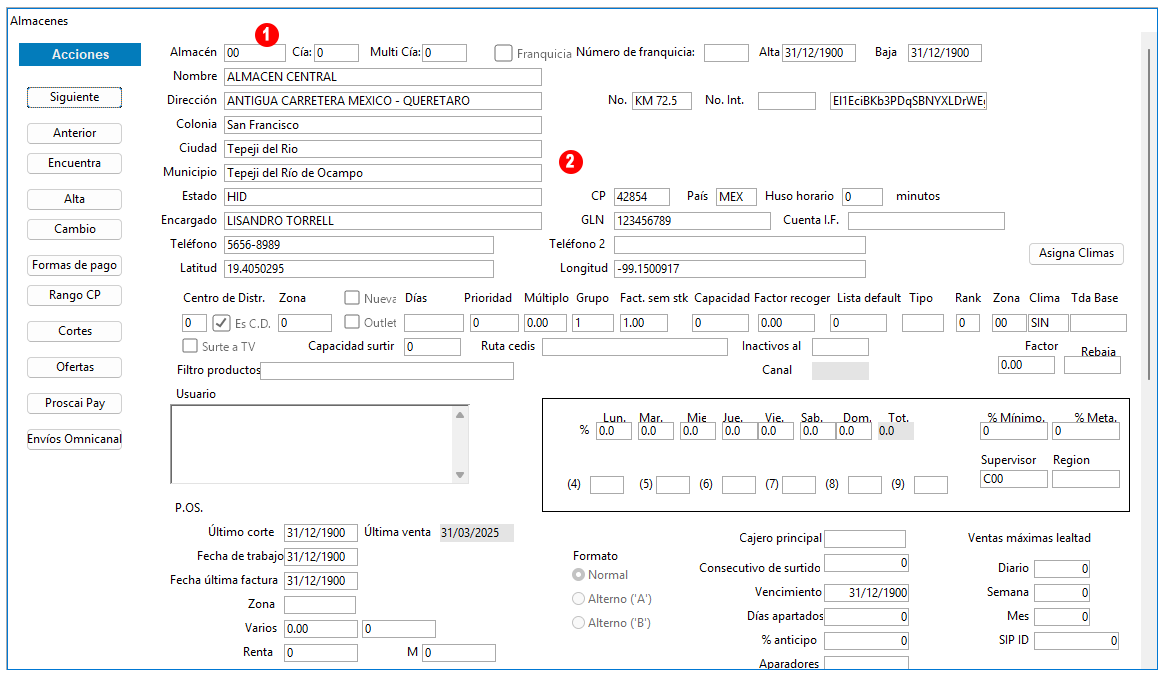Click the No. field showing KM 72.5

point(662,101)
